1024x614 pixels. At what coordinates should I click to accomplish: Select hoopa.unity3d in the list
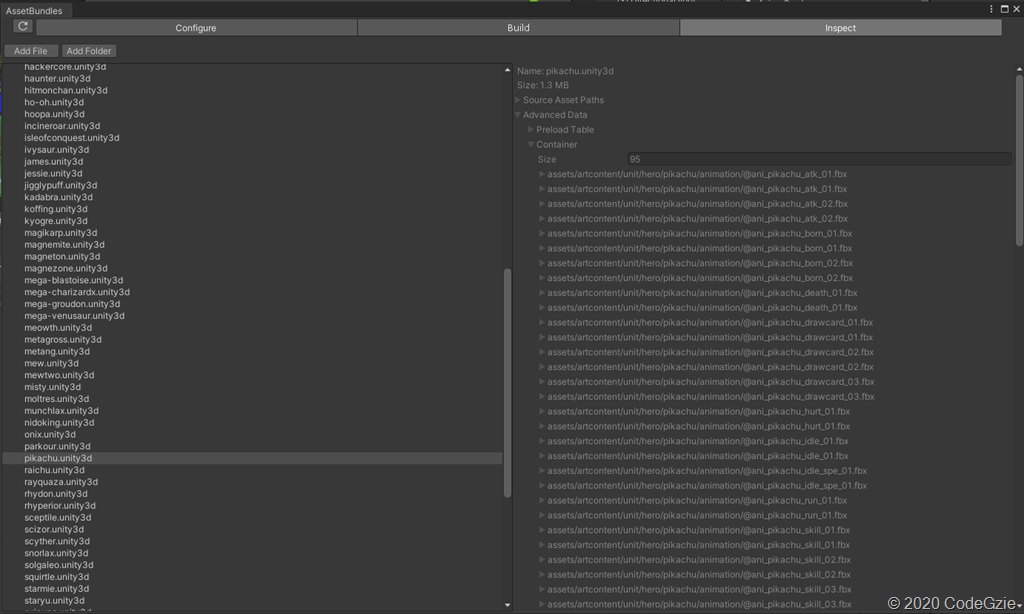[54, 114]
